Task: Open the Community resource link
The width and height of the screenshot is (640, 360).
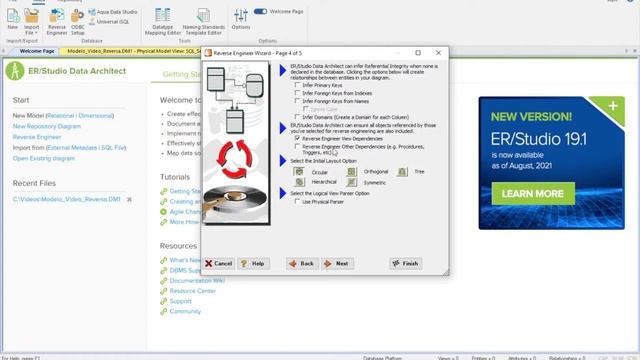Action: pos(185,311)
